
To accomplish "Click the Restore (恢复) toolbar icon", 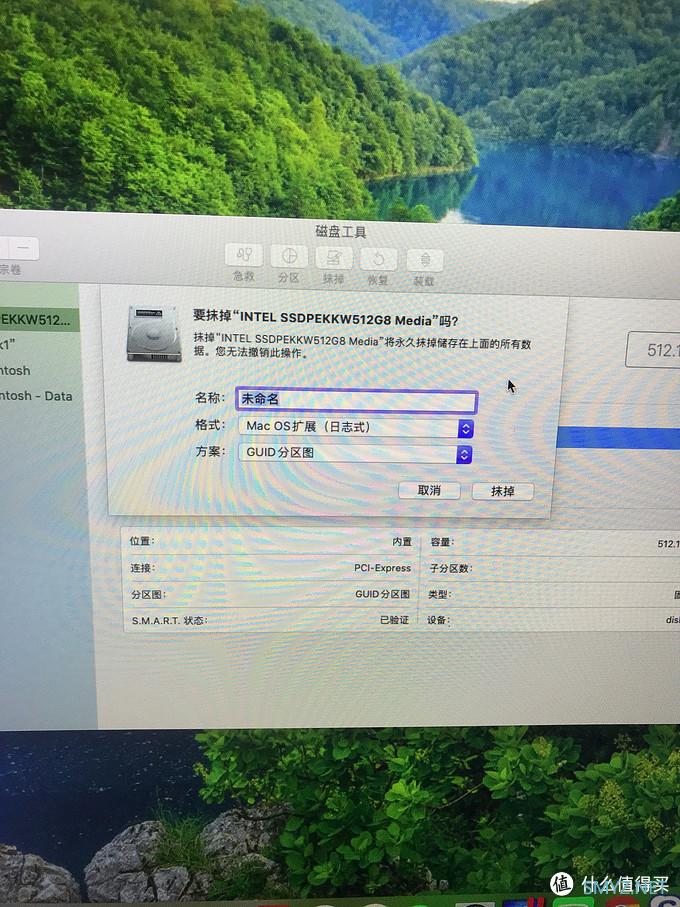I will pos(379,259).
